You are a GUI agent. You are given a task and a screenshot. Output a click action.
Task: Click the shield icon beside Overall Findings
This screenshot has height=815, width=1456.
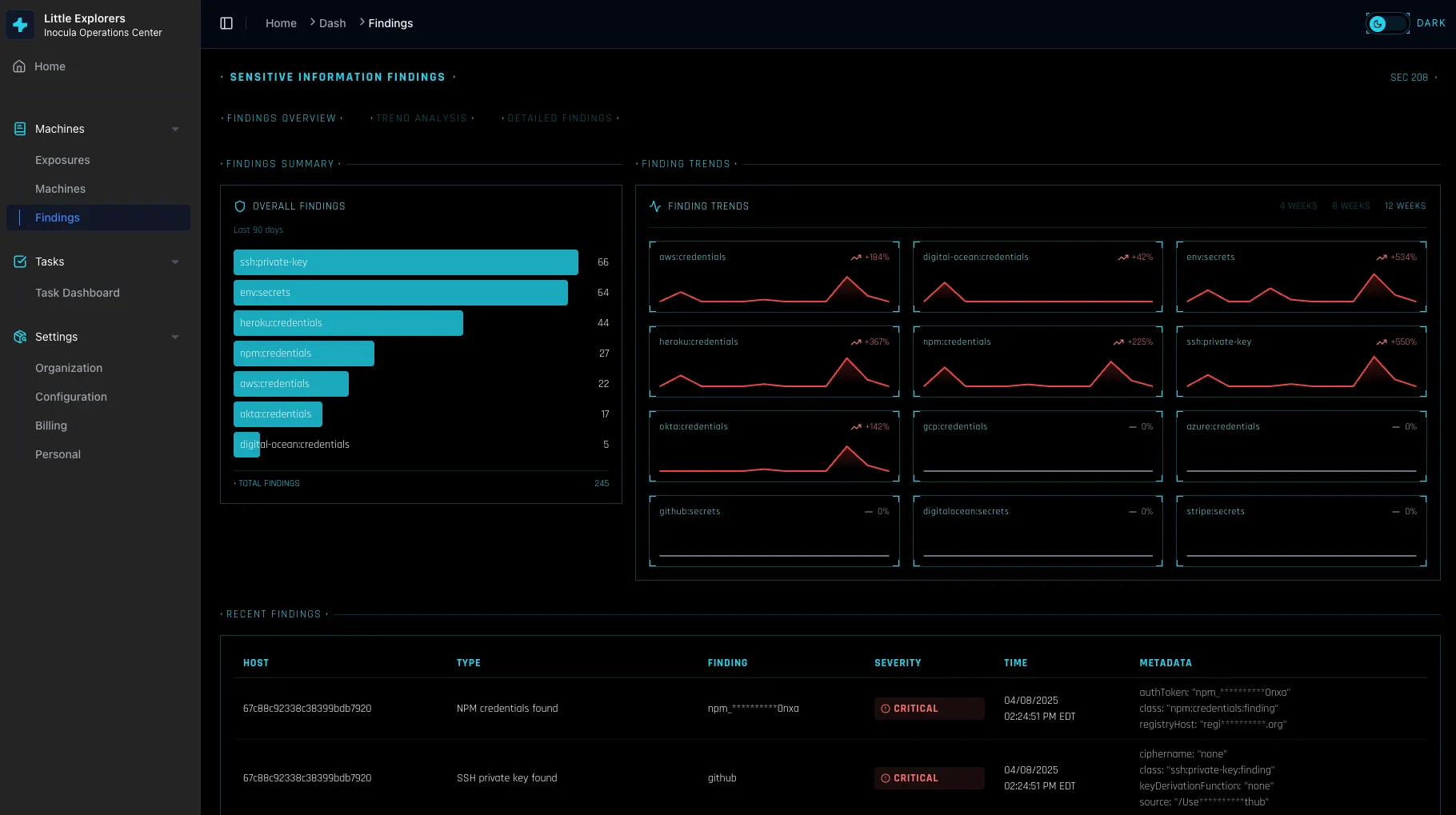(239, 206)
